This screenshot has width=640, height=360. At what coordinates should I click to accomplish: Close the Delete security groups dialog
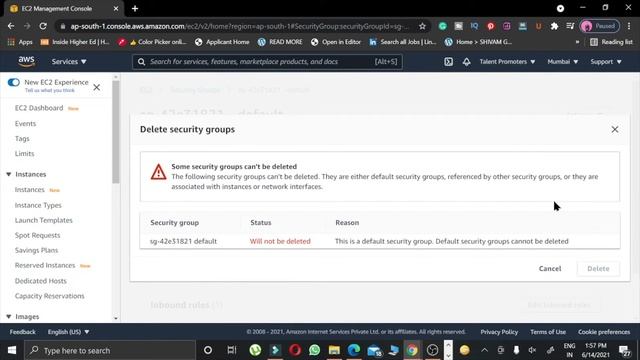point(615,129)
